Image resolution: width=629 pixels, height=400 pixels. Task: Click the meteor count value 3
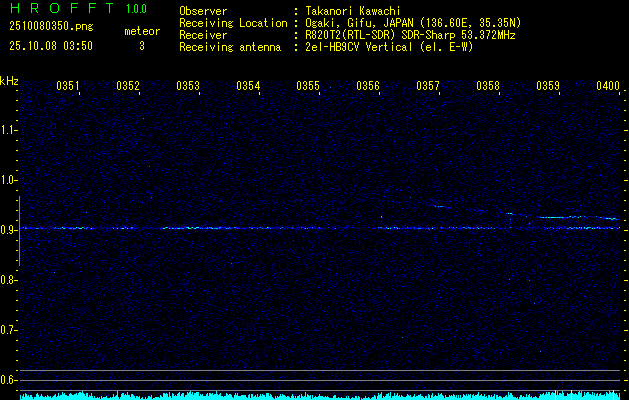142,46
